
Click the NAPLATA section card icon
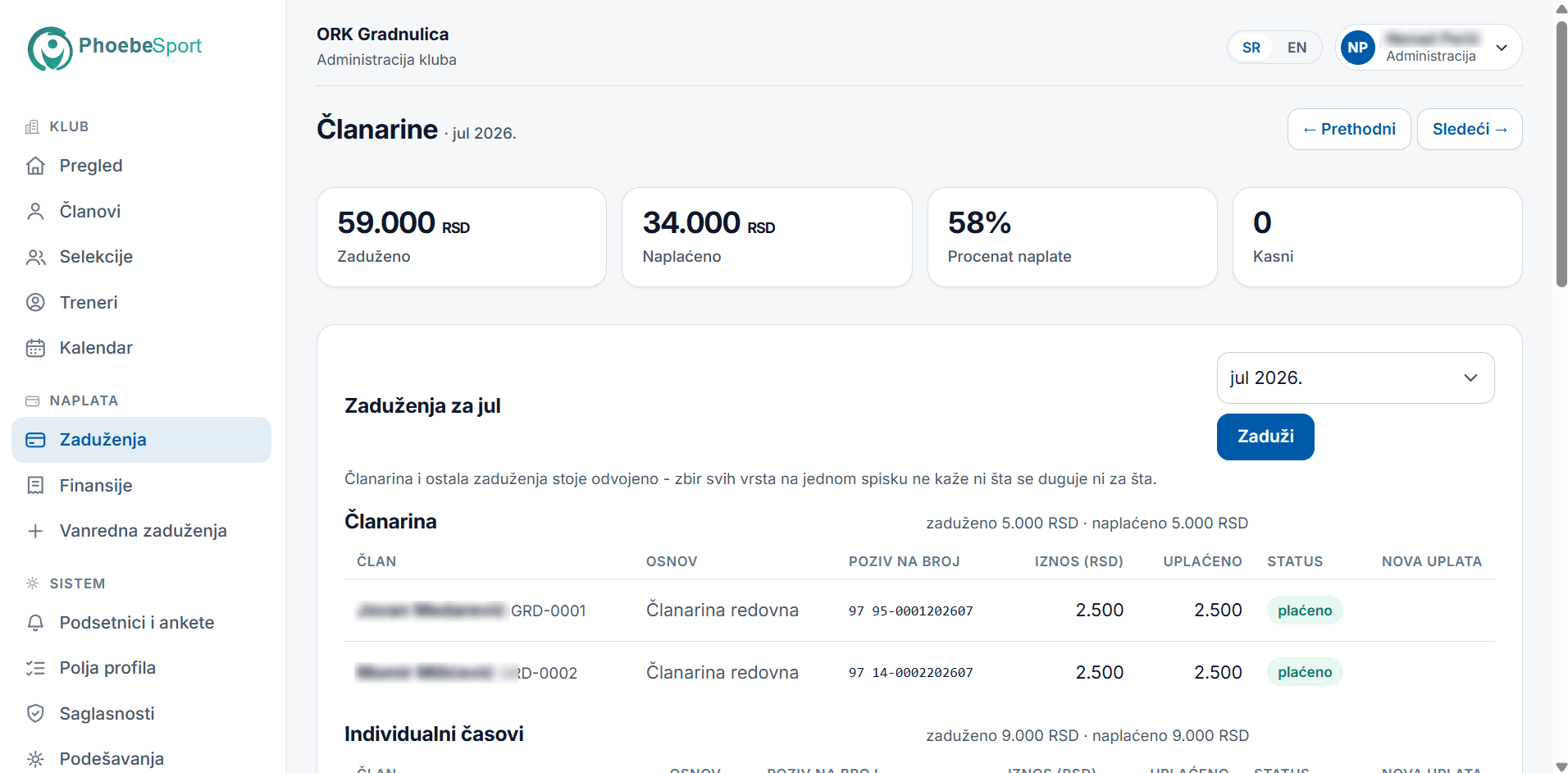click(32, 400)
